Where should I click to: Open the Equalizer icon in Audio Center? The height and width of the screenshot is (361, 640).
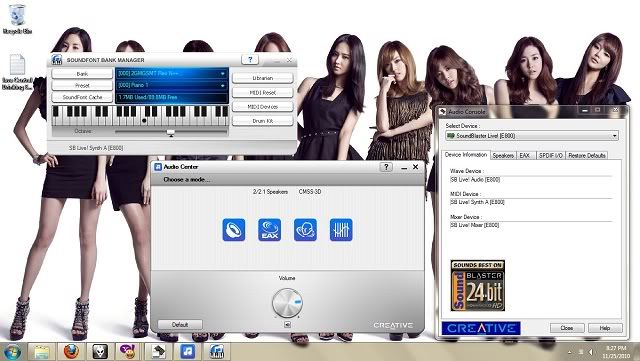pyautogui.click(x=341, y=230)
